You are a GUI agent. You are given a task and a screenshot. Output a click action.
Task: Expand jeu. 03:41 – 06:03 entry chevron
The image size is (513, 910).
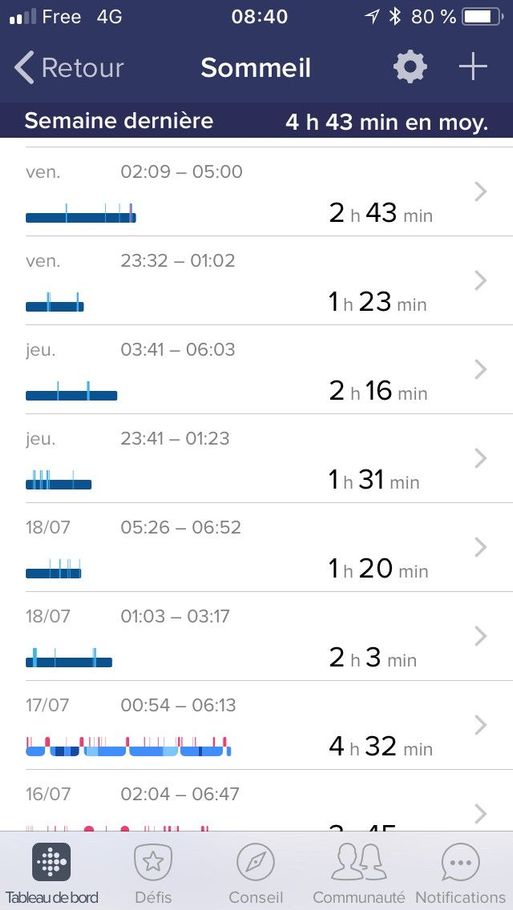coord(481,370)
